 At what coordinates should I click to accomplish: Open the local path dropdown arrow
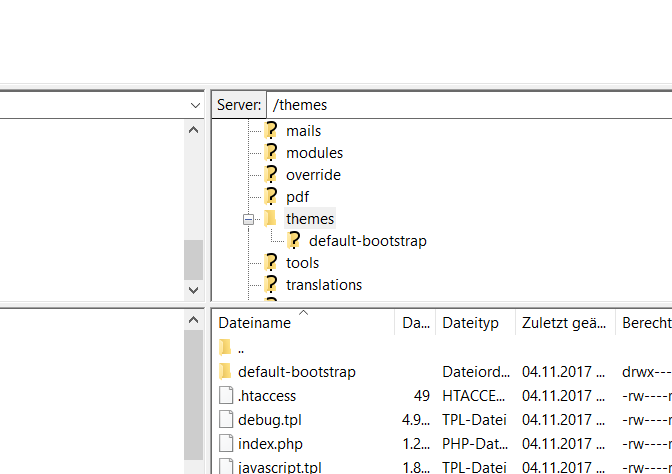pyautogui.click(x=195, y=105)
